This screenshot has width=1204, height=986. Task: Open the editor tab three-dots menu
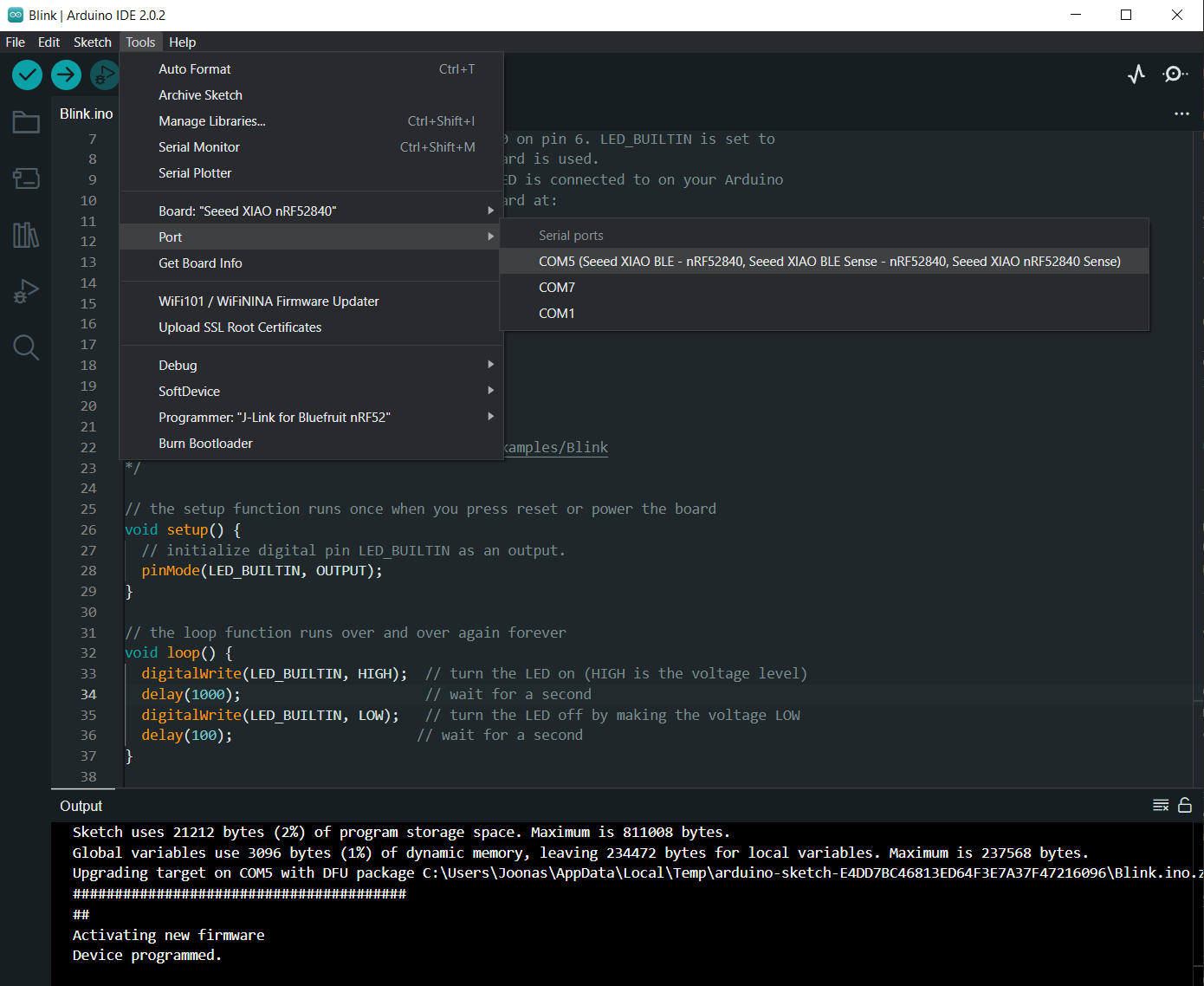pos(1181,114)
